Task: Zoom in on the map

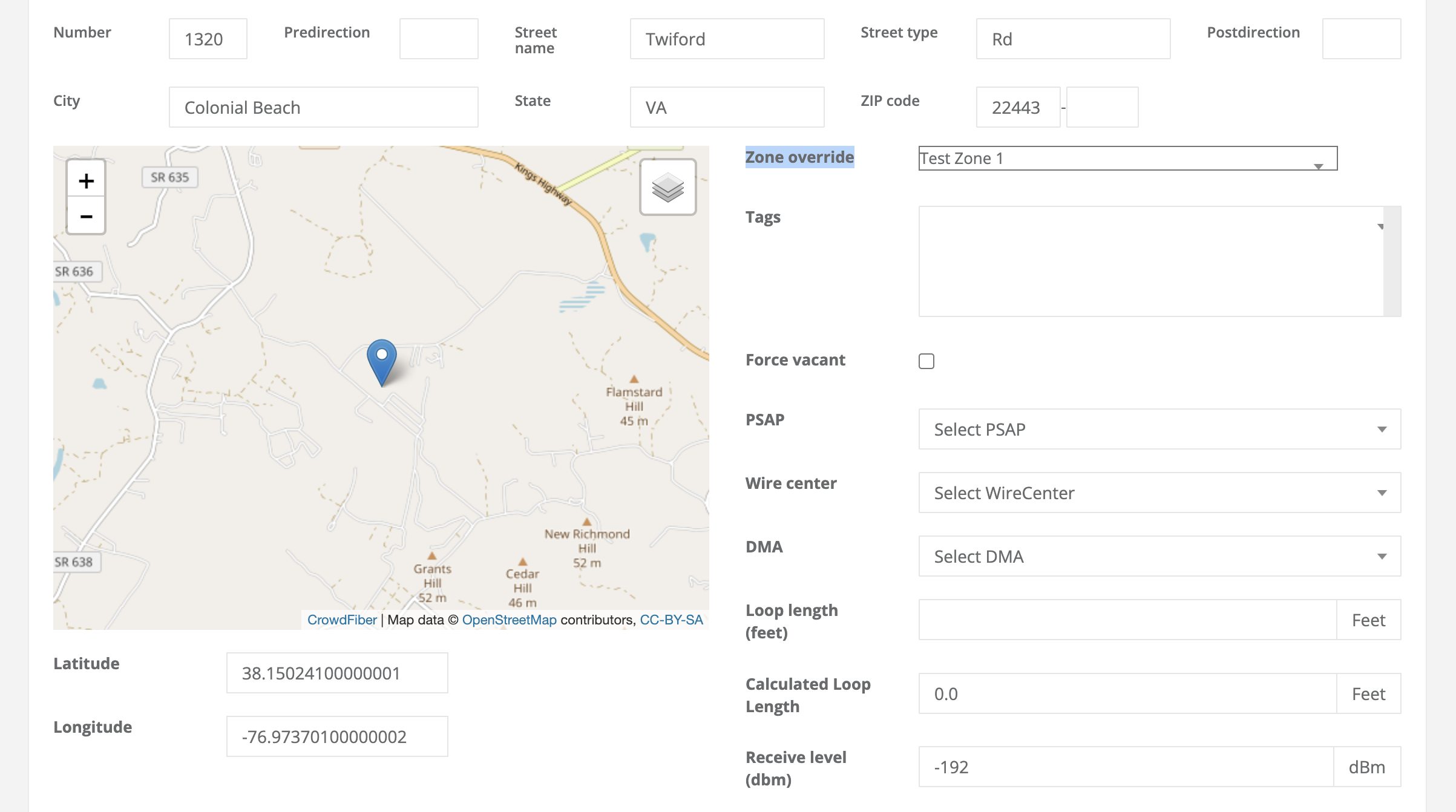Action: [x=86, y=180]
